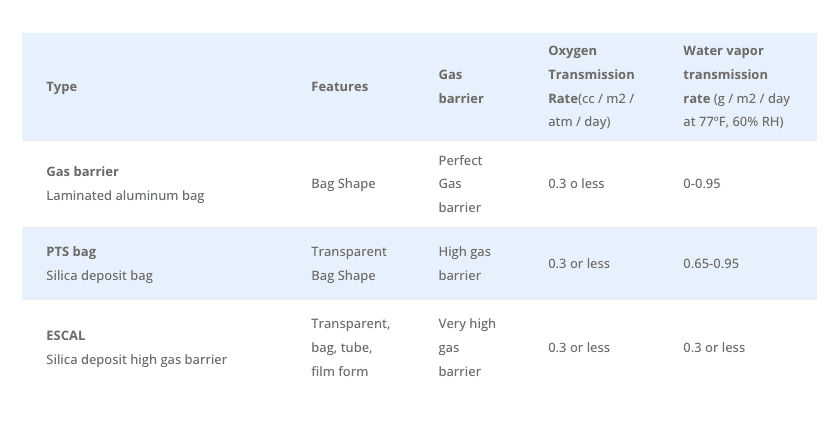Click the Features column header

tap(340, 87)
